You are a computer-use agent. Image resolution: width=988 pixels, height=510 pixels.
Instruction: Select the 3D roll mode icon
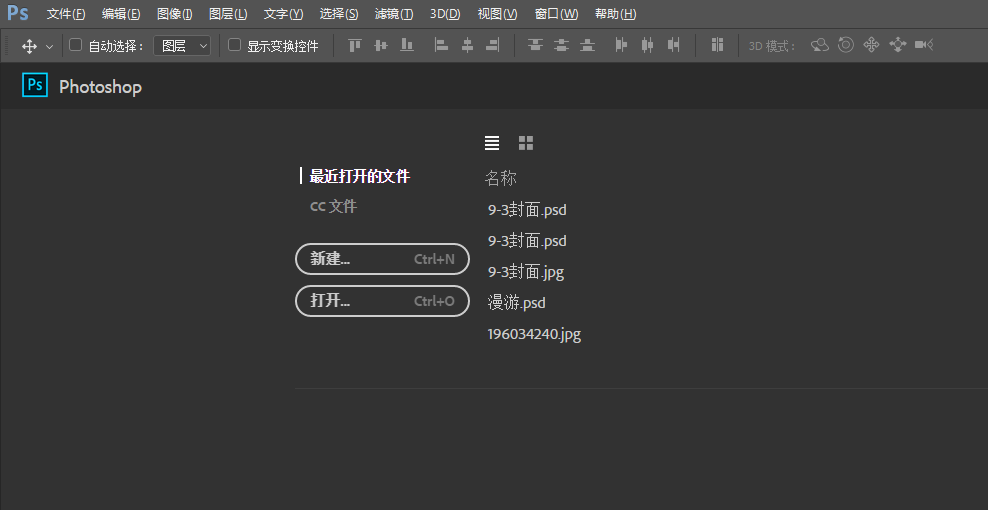tap(846, 45)
